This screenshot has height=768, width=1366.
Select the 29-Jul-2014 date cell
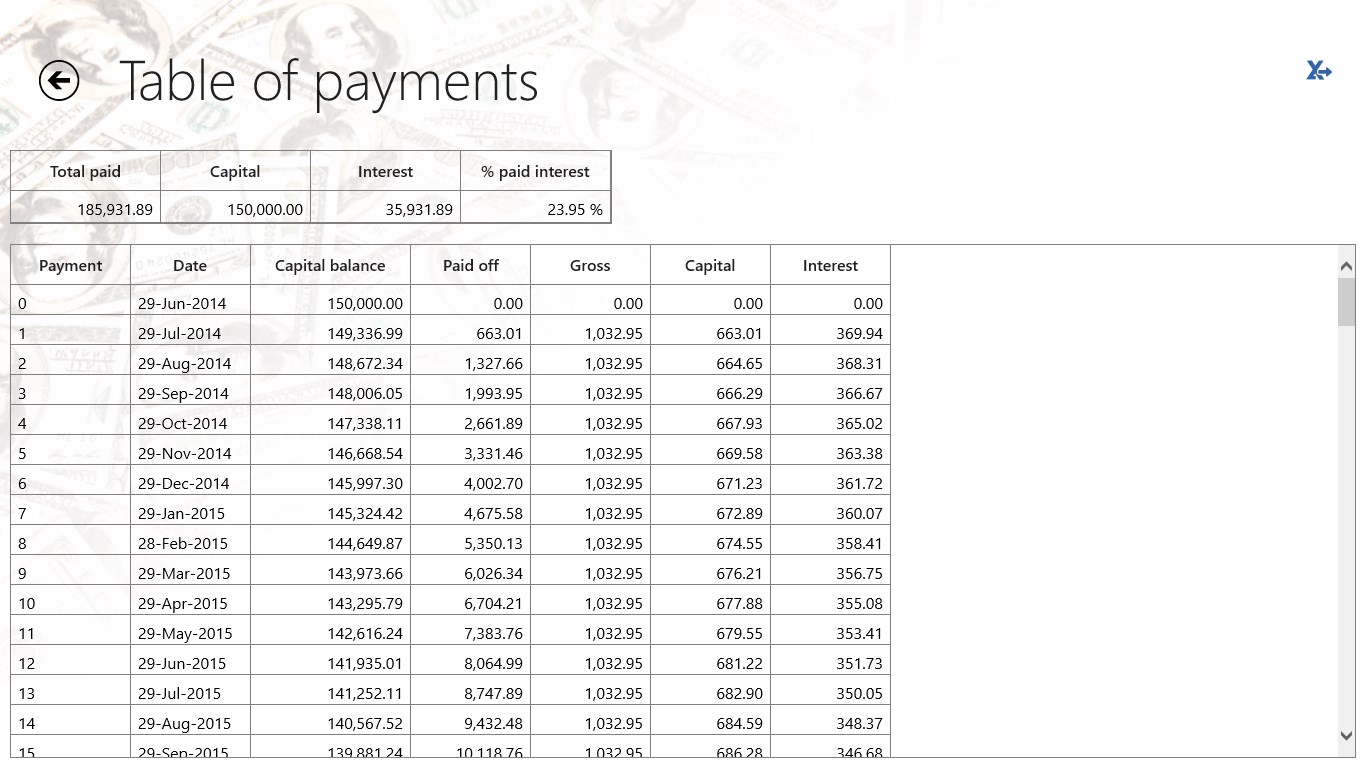tap(180, 334)
